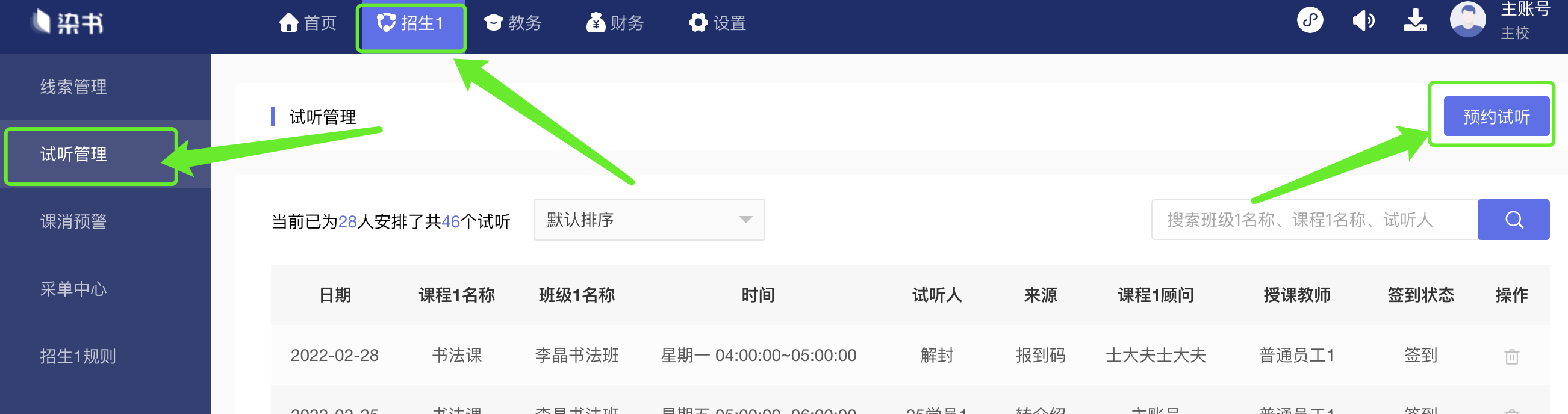This screenshot has height=414, width=1568.
Task: Click the 签到状态 column header
Action: coord(1420,295)
